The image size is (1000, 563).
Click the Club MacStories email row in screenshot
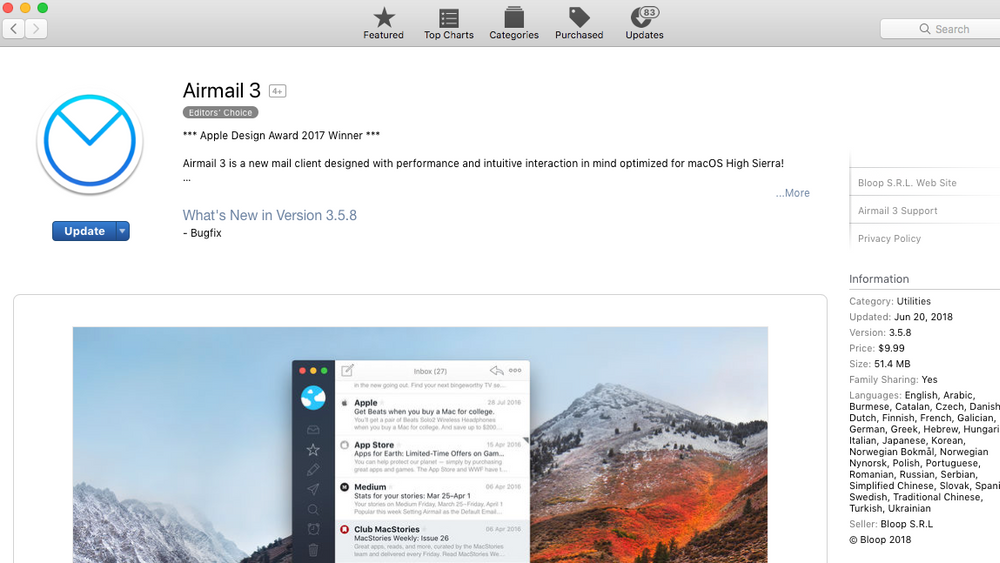[432, 541]
